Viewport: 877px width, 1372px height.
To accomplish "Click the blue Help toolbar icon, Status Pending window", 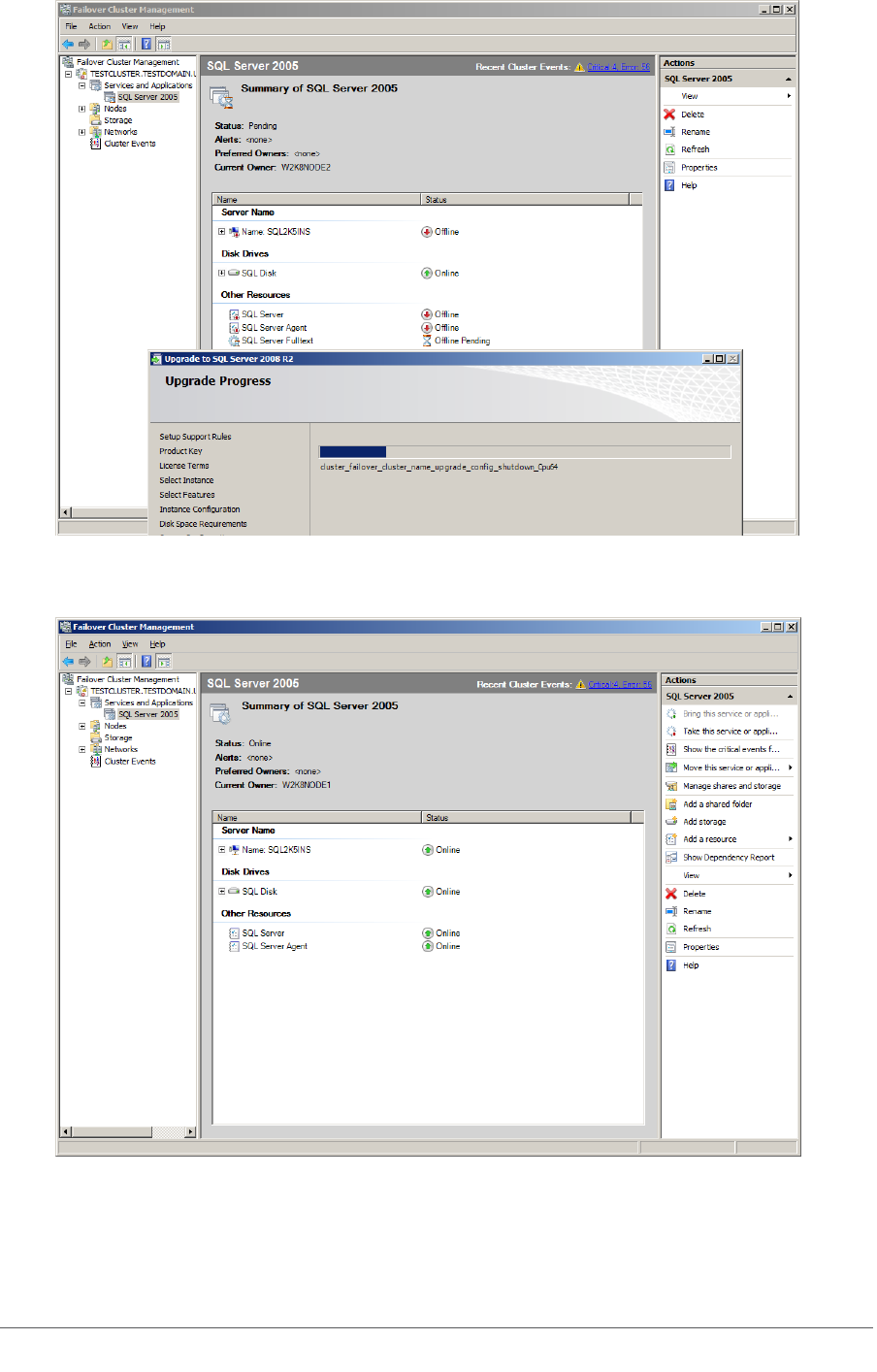I will 146,44.
